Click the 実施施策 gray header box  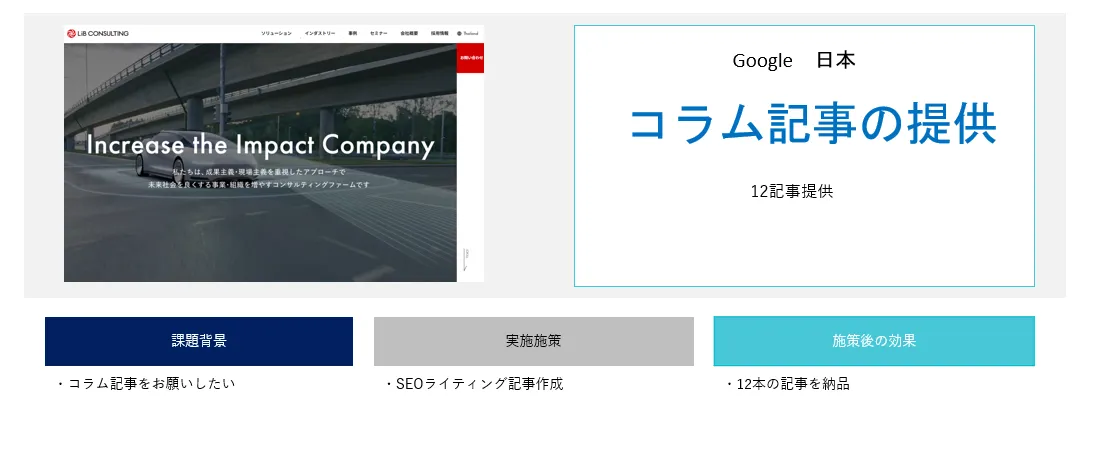click(534, 341)
